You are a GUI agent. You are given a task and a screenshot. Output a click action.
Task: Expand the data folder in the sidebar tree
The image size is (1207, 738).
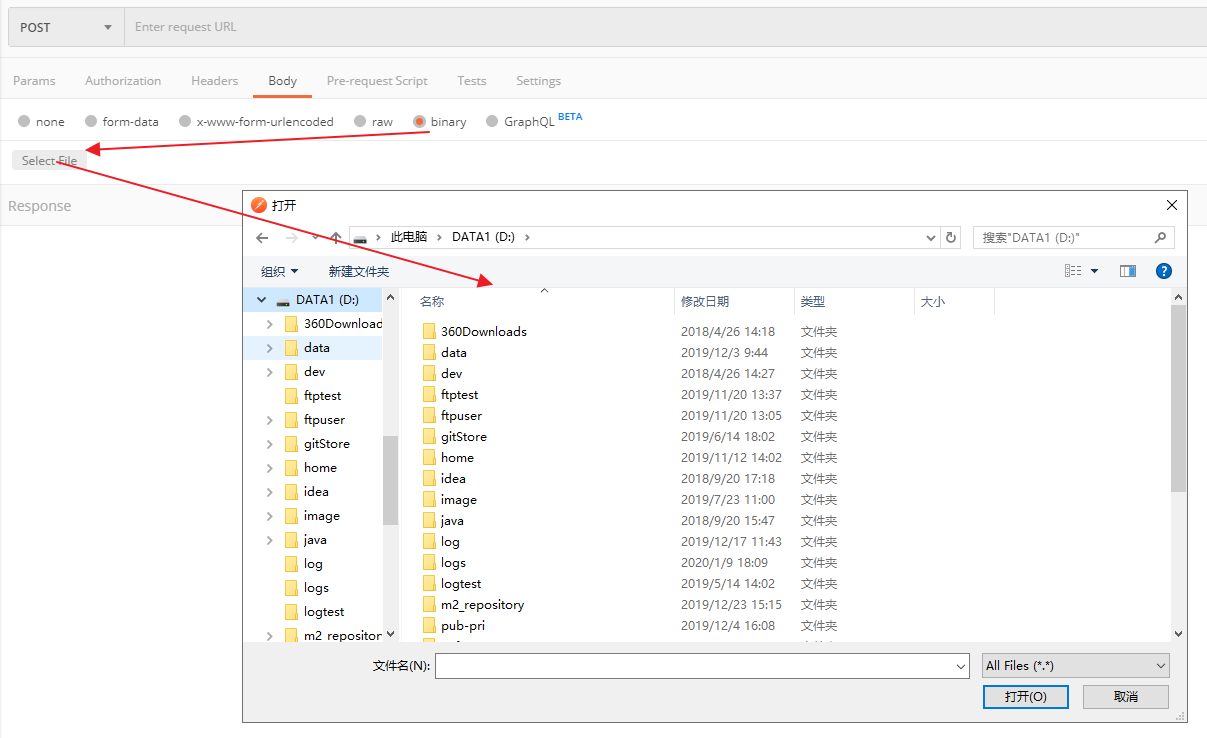(x=267, y=347)
